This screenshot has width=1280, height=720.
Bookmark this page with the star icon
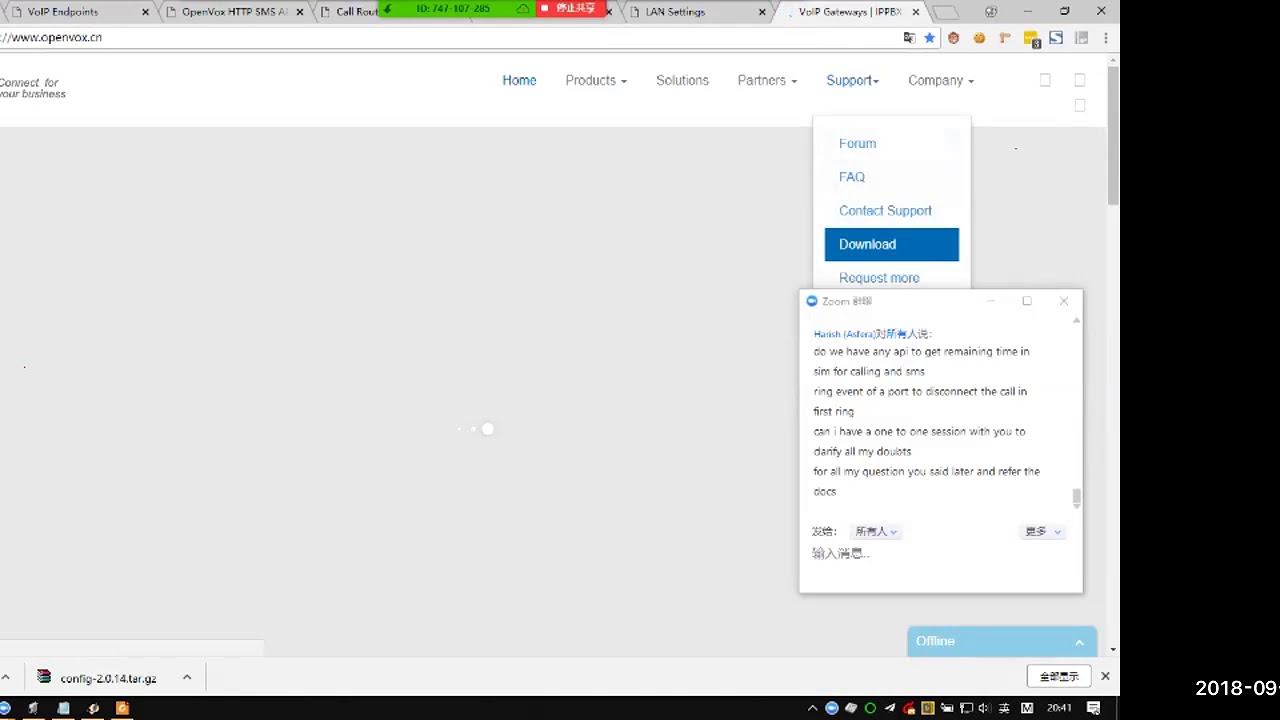[929, 38]
